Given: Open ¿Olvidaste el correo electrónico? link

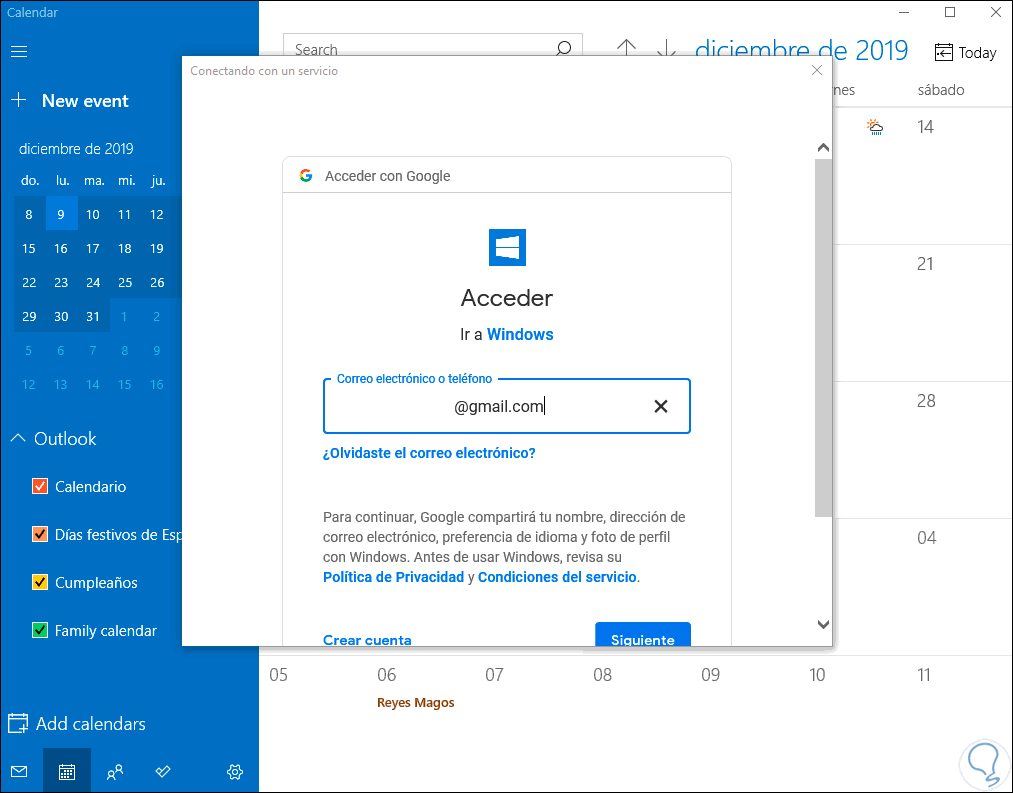Looking at the screenshot, I should [429, 453].
